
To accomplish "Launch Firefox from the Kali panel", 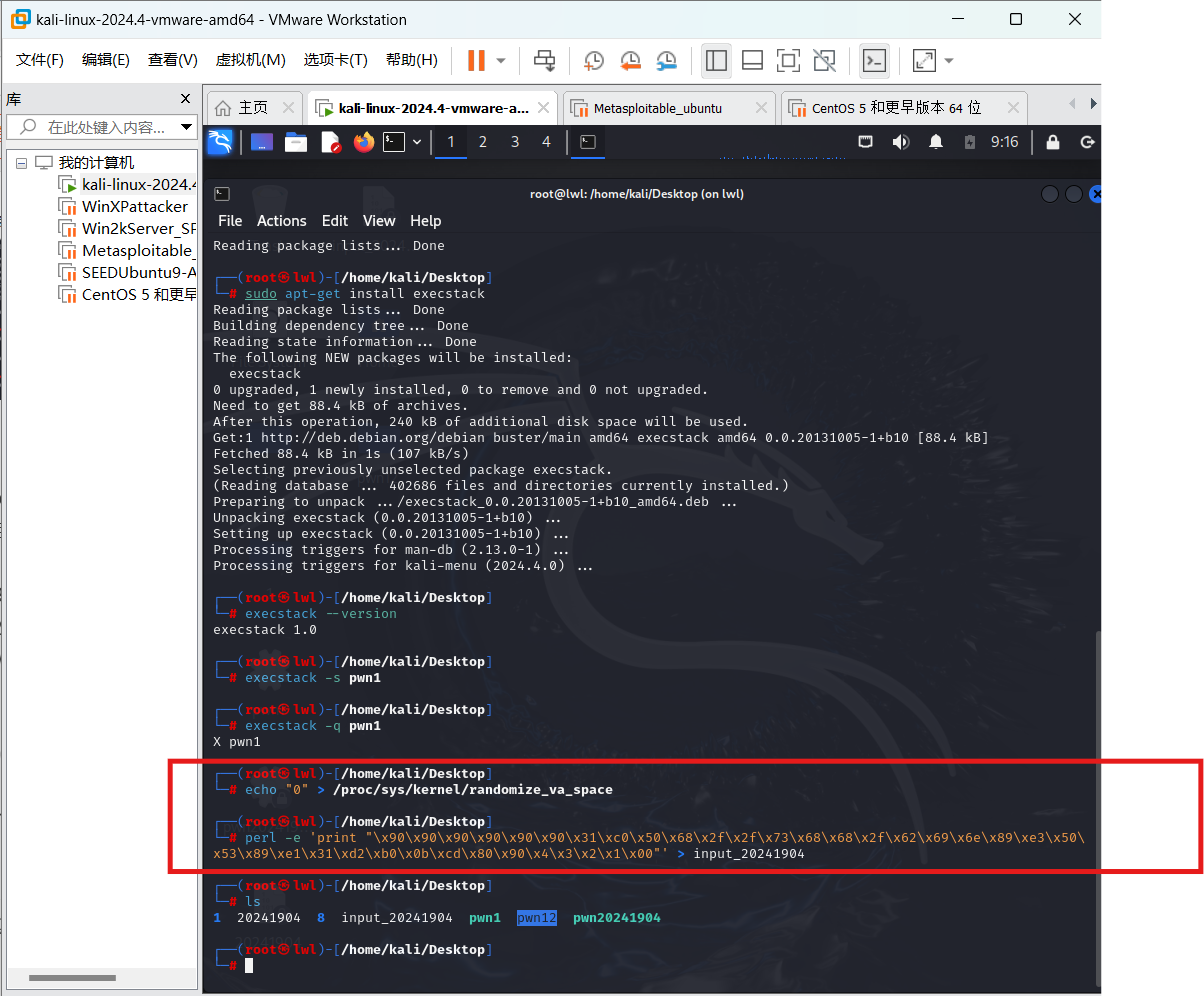I will (363, 142).
